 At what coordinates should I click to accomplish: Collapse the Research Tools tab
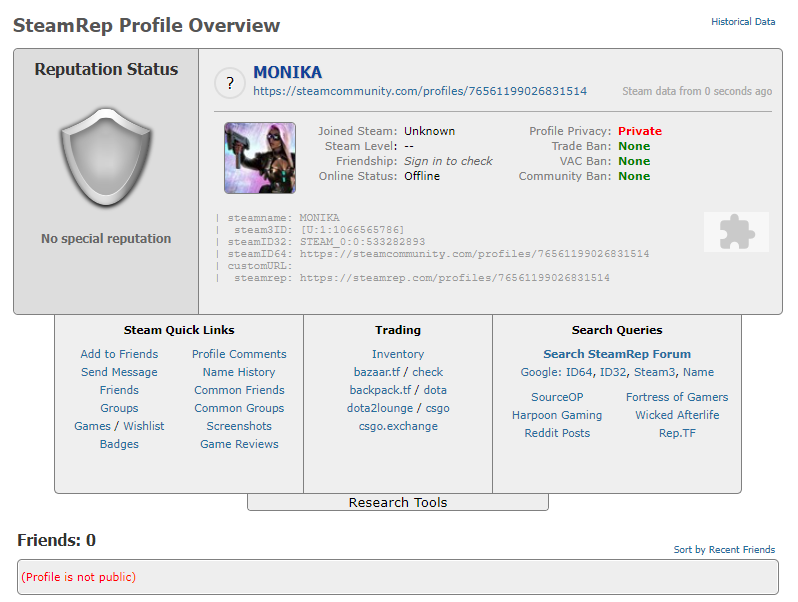point(398,502)
